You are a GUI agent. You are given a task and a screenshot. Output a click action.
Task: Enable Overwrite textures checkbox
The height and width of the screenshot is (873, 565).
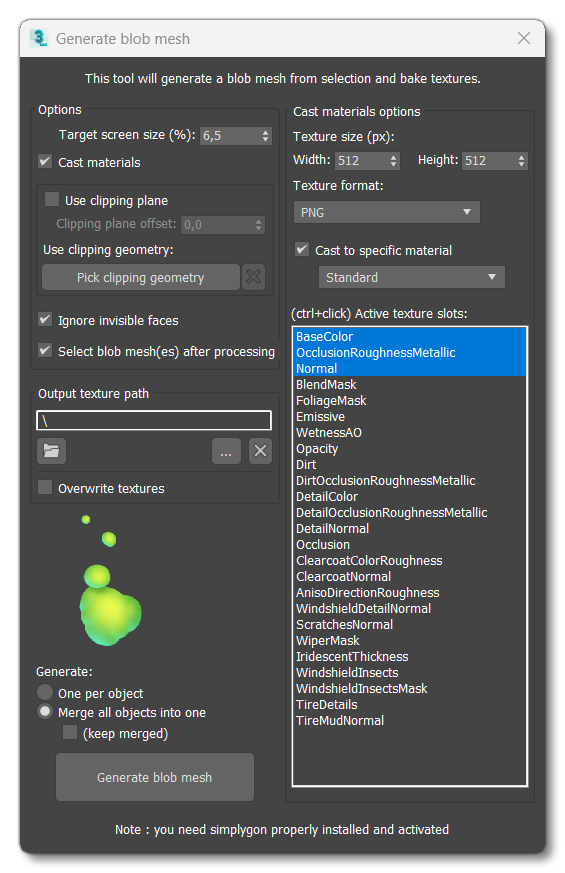(x=45, y=488)
